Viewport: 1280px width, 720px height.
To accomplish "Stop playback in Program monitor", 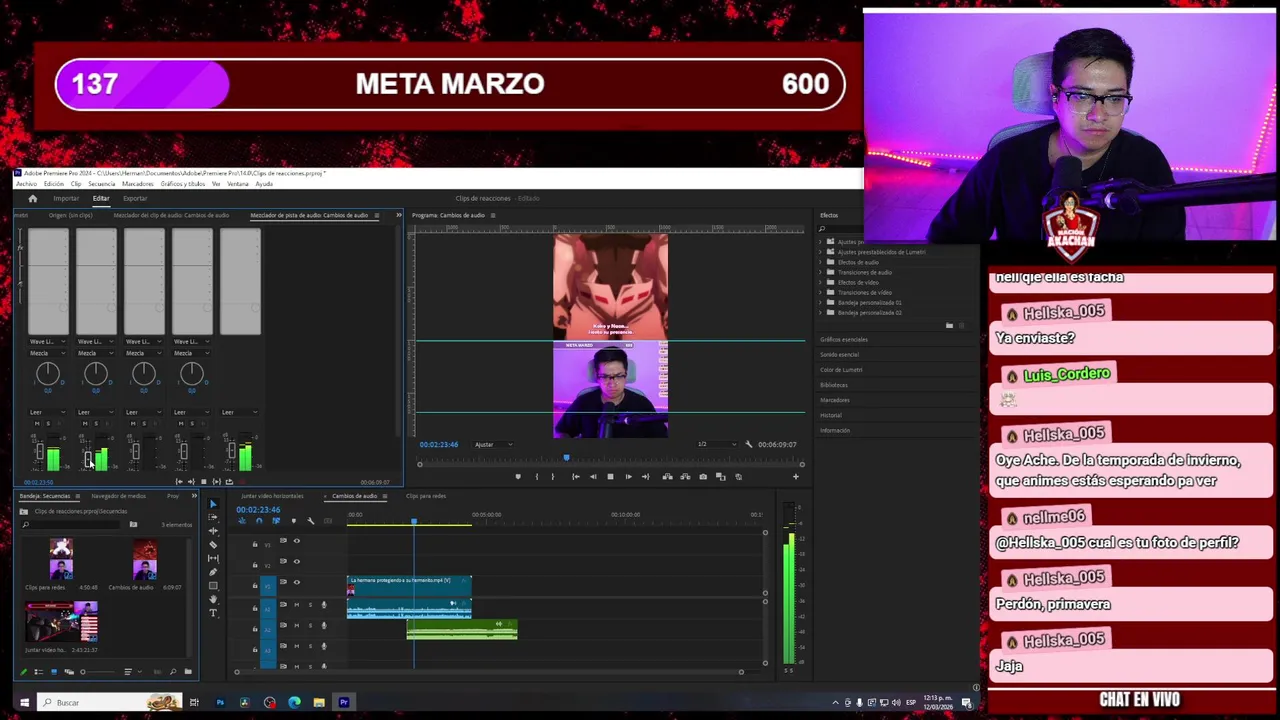I will point(610,477).
